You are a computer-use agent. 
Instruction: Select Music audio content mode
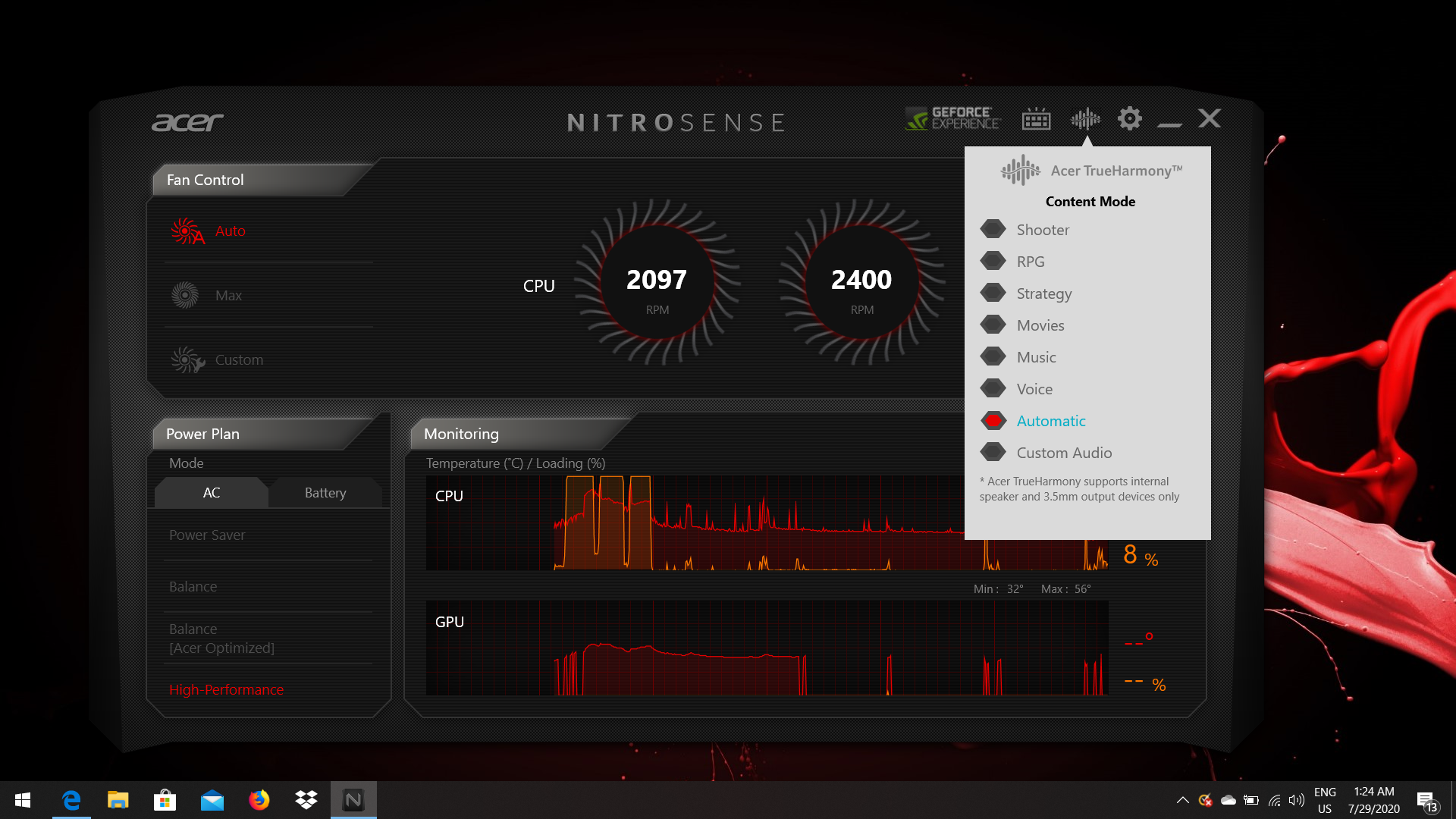1035,356
